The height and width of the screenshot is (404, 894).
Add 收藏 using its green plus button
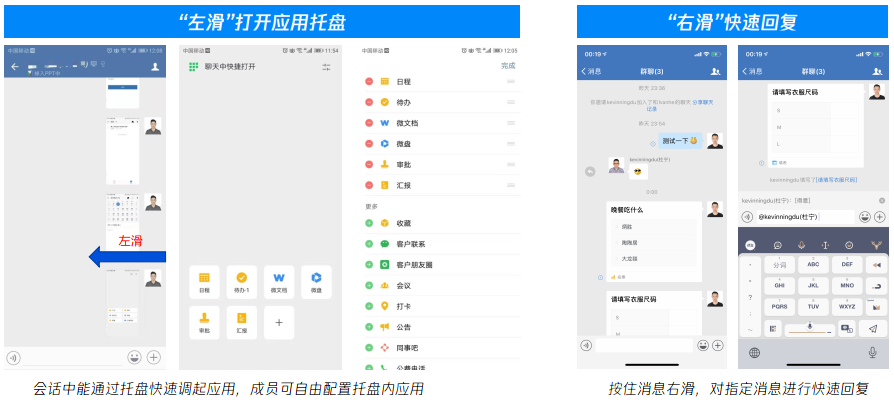click(x=370, y=223)
